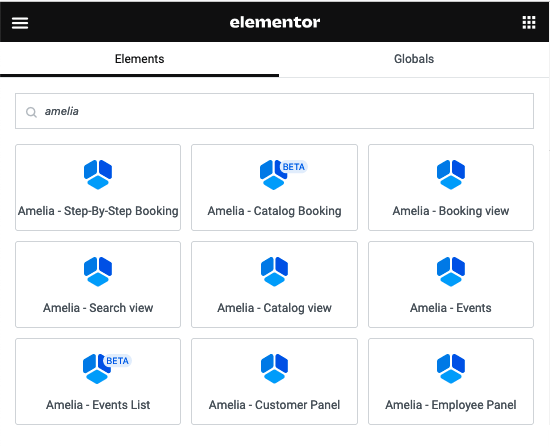Select the Amelia Search view widget icon
Viewport: 550px width, 447px height.
(x=98, y=271)
